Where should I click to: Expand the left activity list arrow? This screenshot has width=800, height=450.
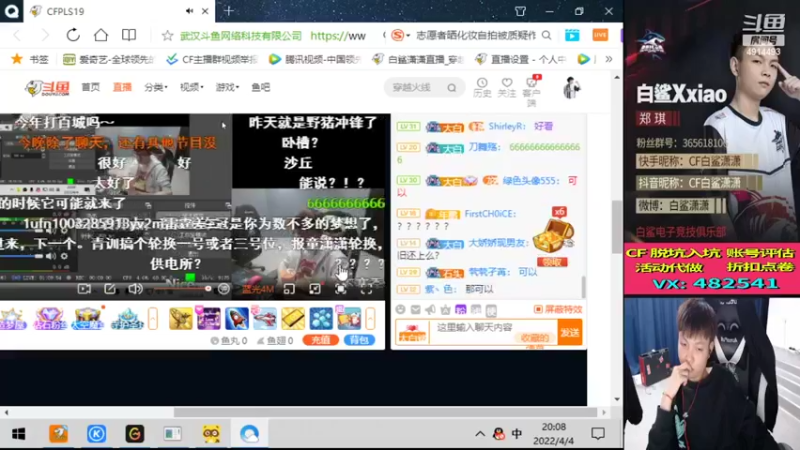tap(153, 319)
